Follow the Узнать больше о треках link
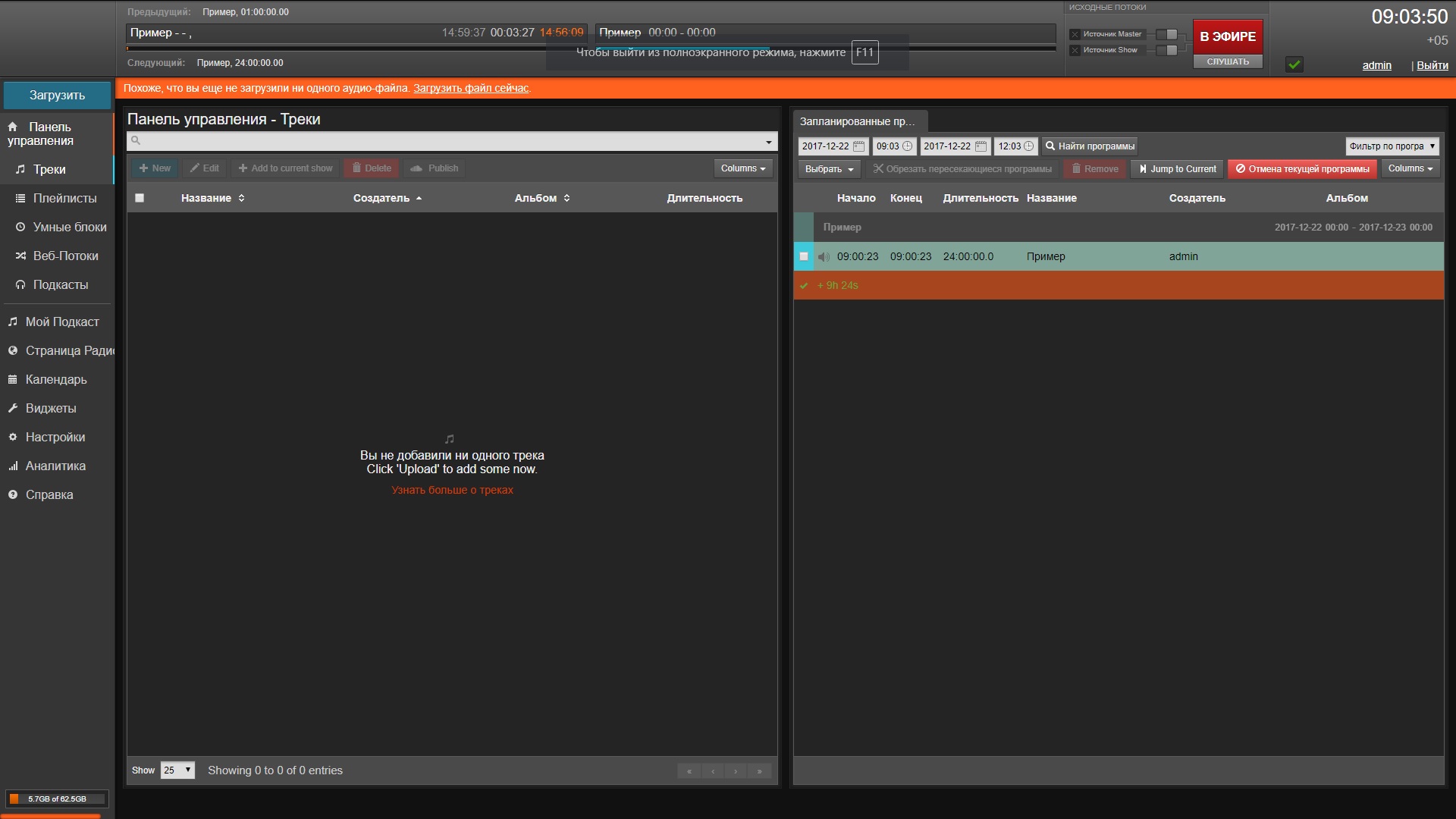 pos(452,490)
